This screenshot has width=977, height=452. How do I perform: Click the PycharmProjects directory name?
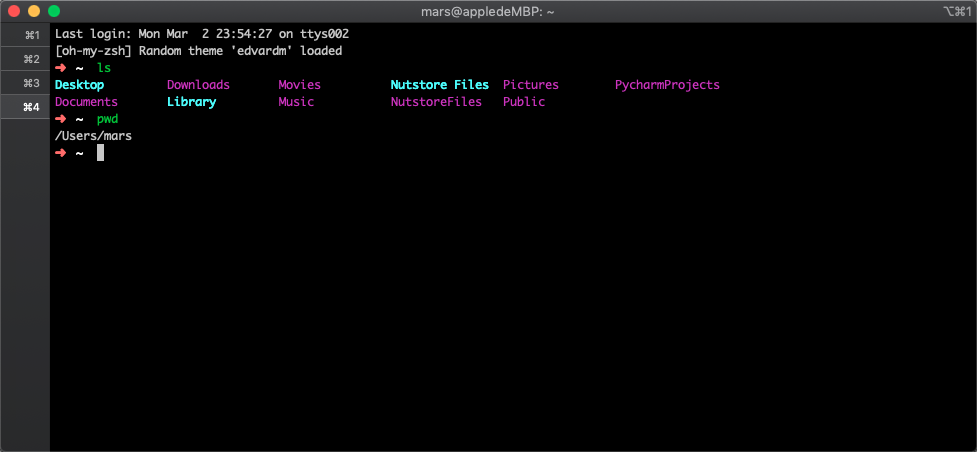[667, 85]
